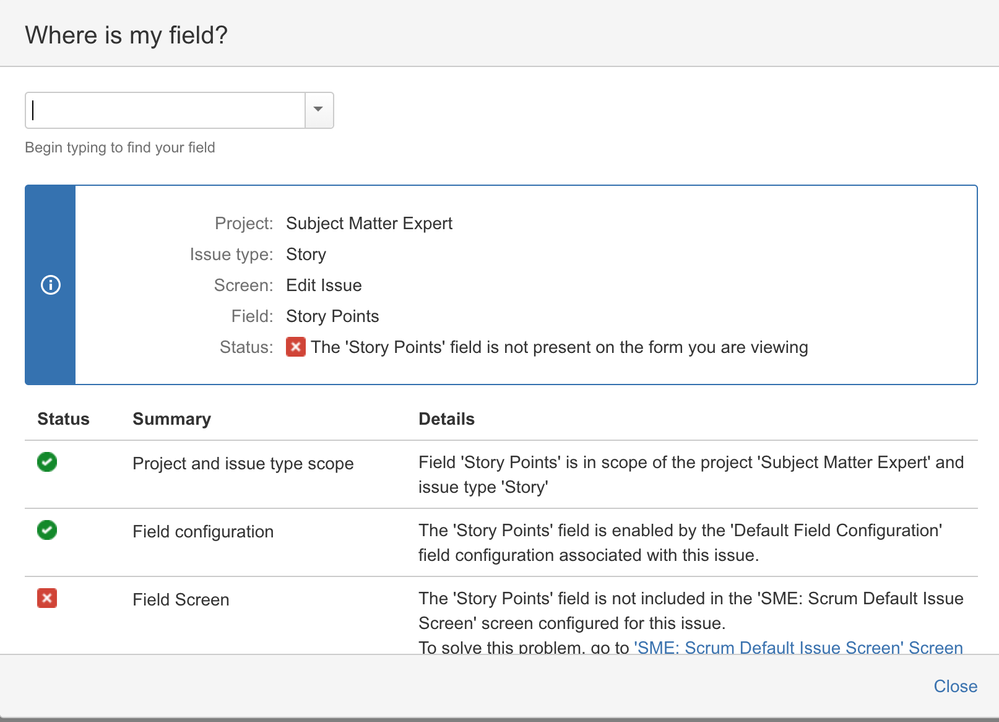Click the 'Edit Issue' screen value
Viewport: 999px width, 722px height.
[324, 285]
